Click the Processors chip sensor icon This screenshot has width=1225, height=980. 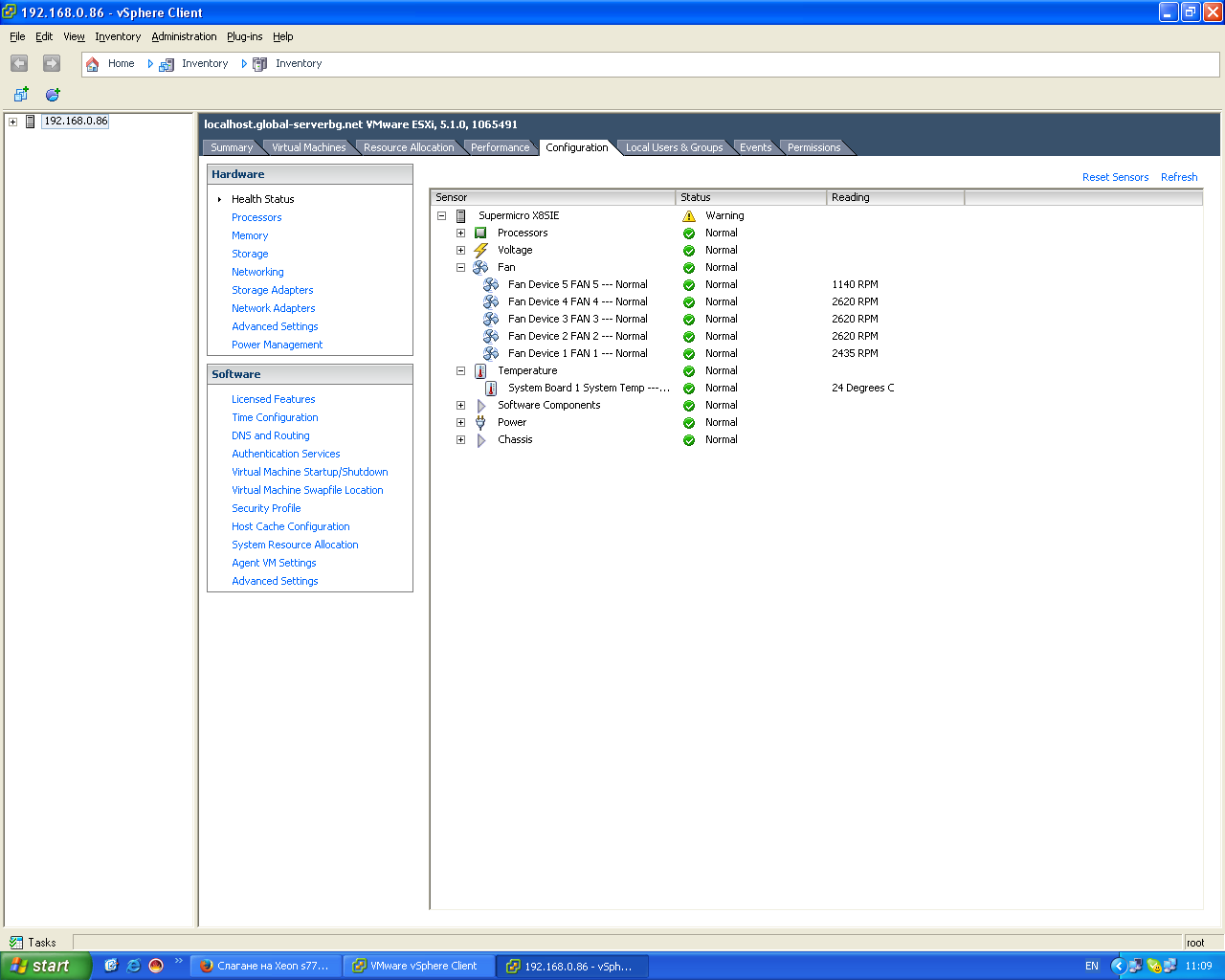tap(480, 234)
